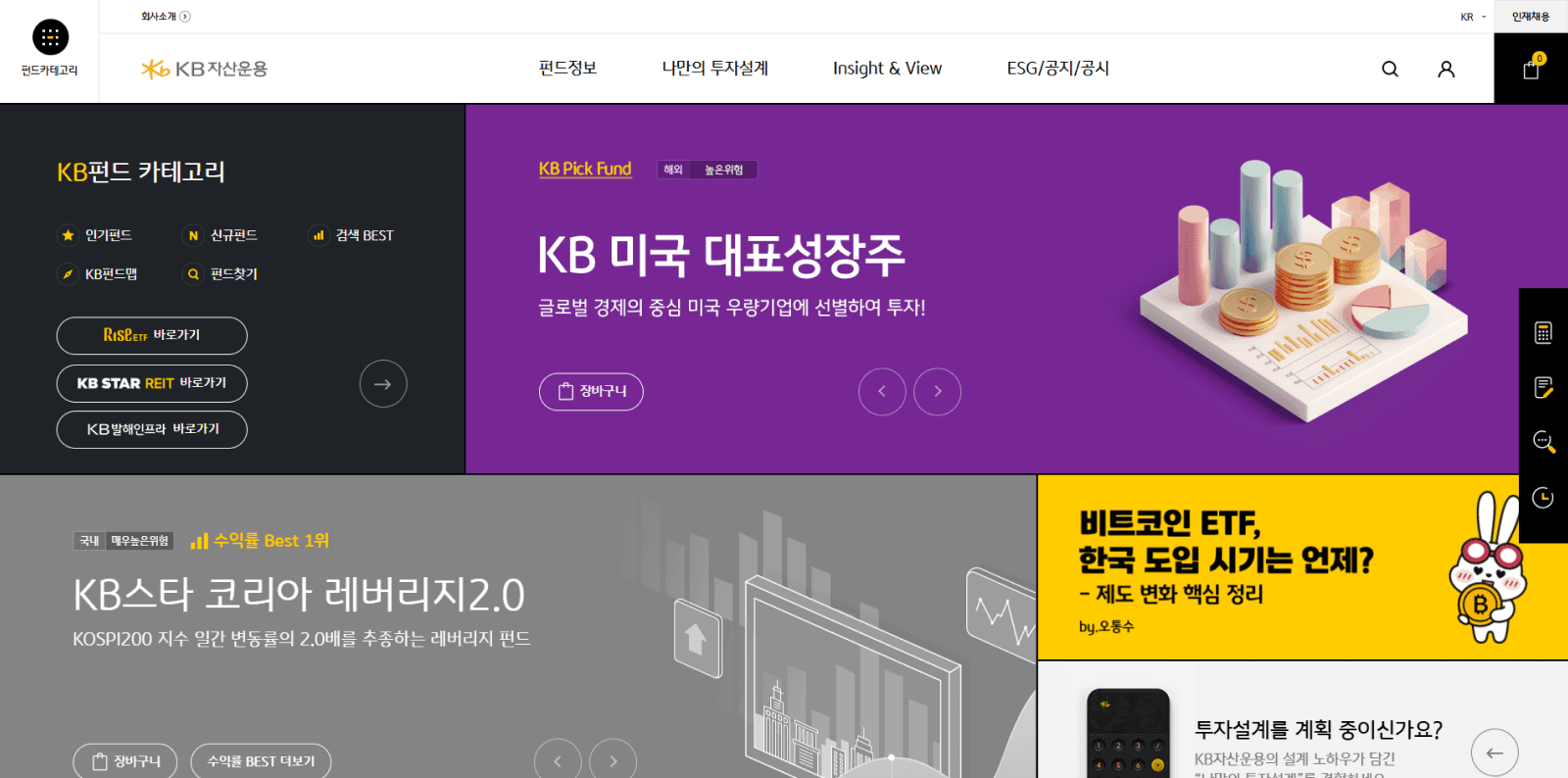This screenshot has height=778, width=1568.
Task: Show previous KB Pick Fund slide
Action: (882, 391)
